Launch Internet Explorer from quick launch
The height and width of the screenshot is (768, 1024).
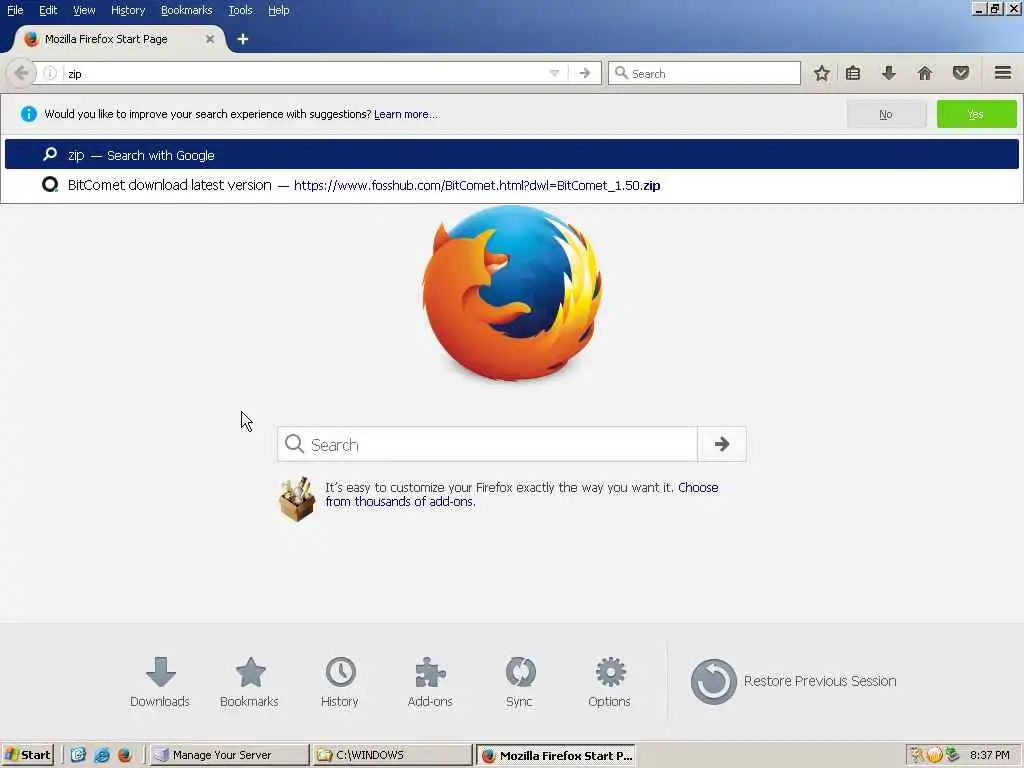point(101,755)
